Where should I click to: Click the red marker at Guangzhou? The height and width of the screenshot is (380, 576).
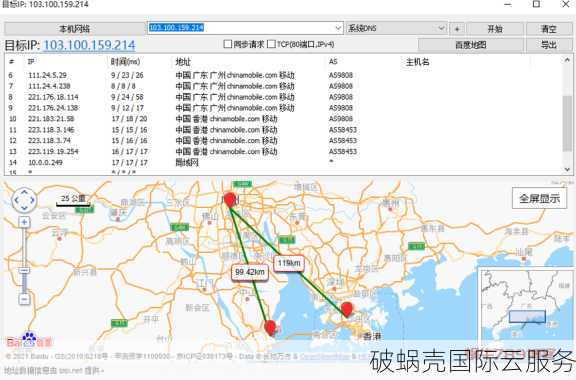(230, 200)
